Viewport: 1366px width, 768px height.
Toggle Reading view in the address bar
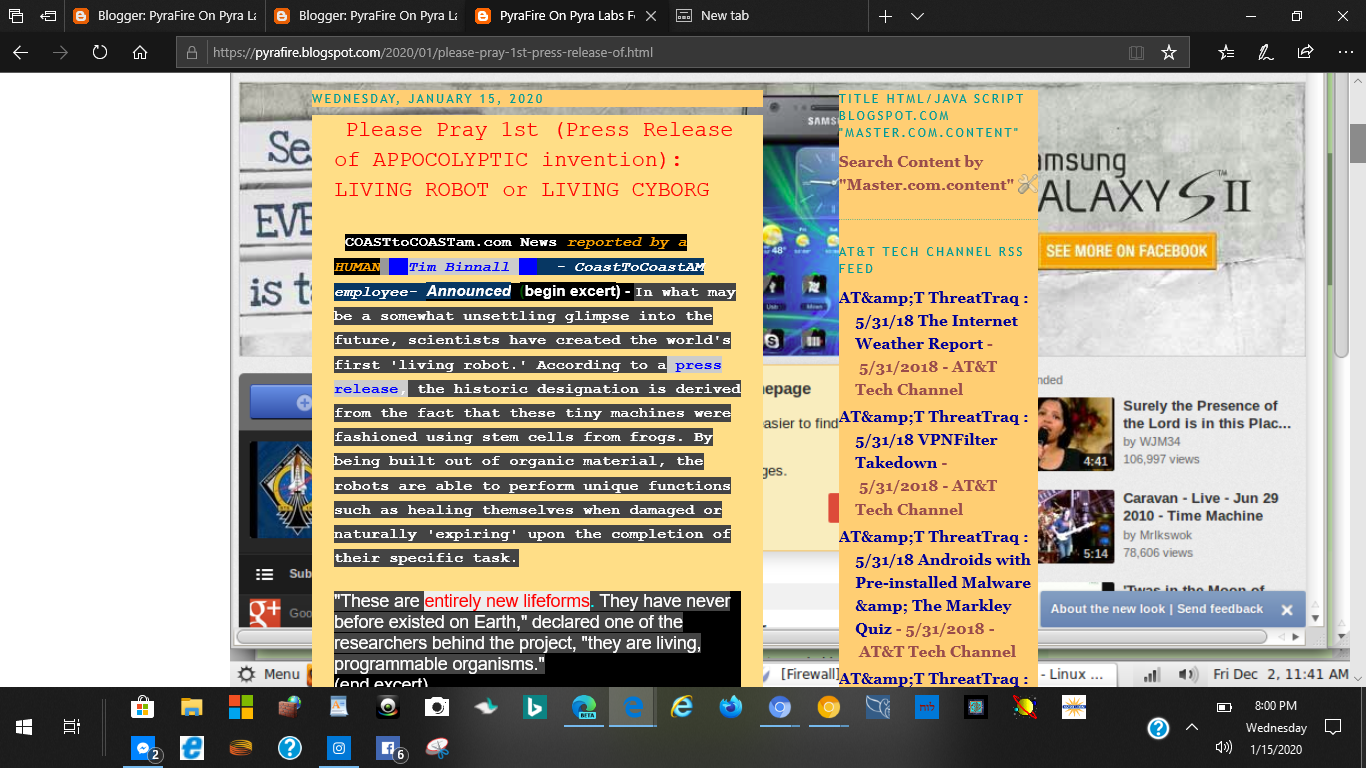tap(1136, 52)
